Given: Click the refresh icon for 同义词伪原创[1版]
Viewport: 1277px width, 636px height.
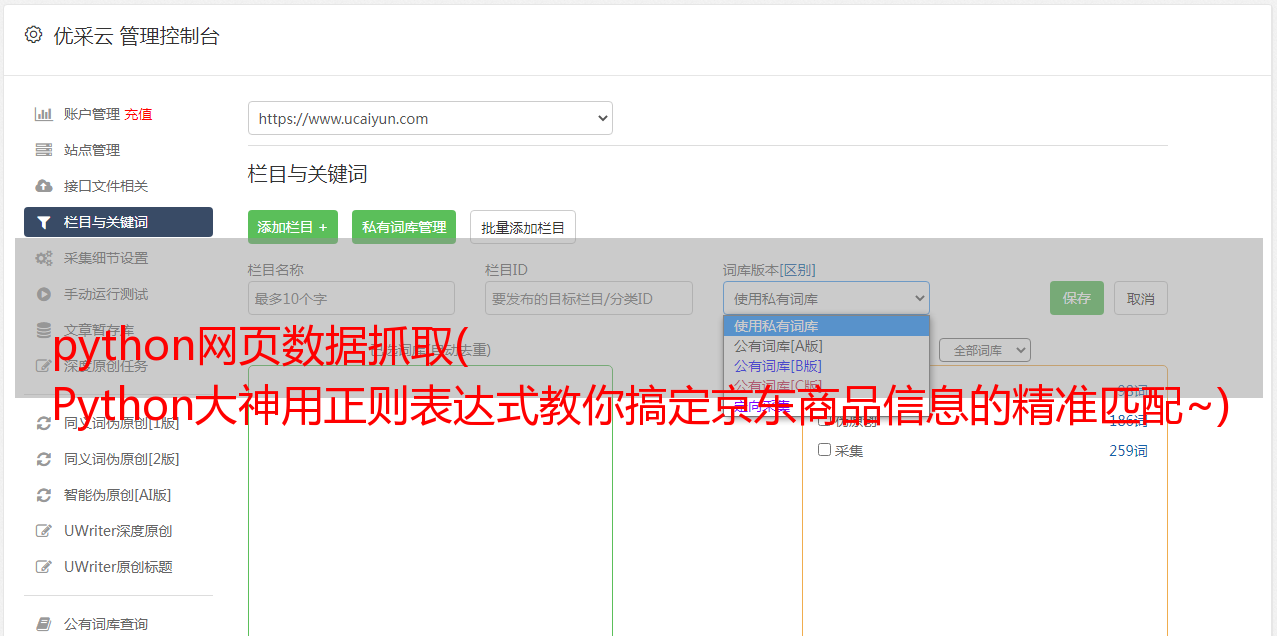Looking at the screenshot, I should [43, 423].
